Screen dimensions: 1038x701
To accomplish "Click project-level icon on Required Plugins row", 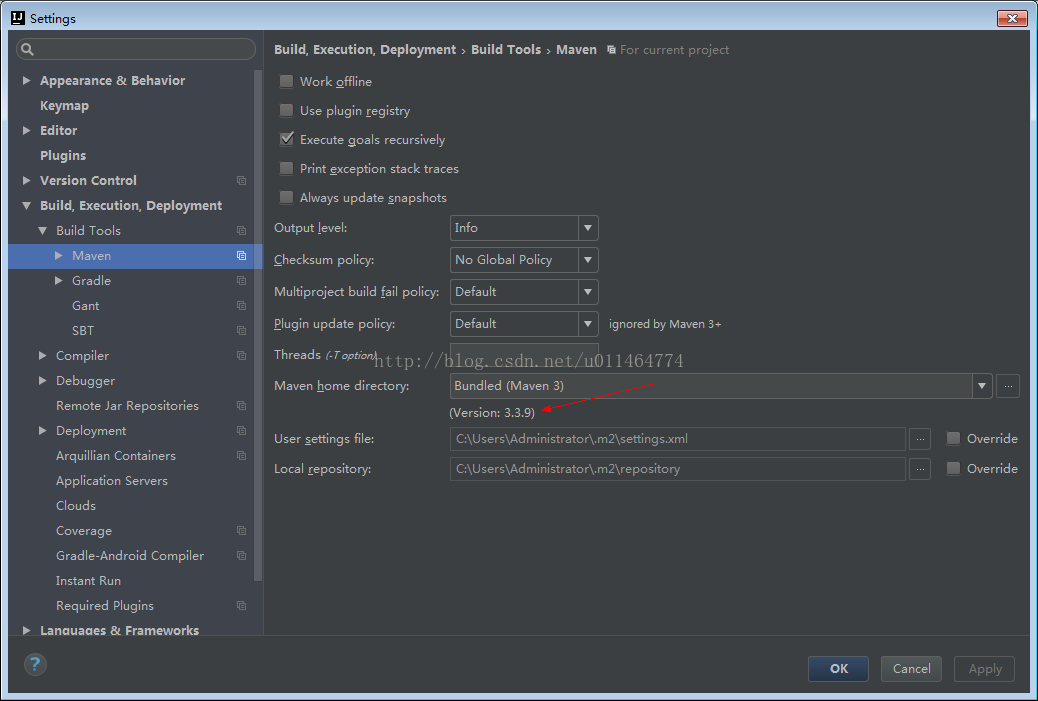I will [x=242, y=606].
